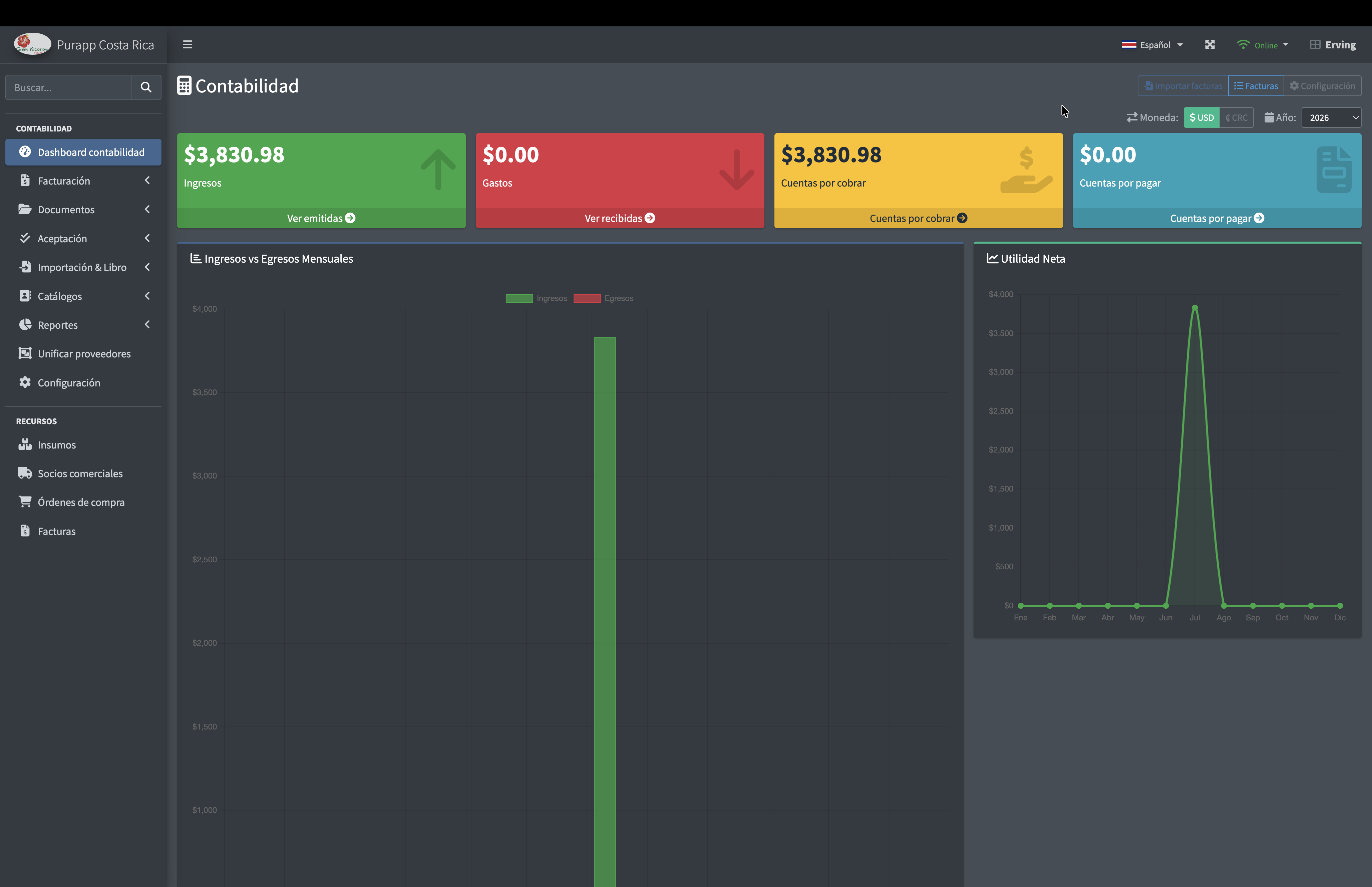Screen dimensions: 1372x887
Task: Toggle the red Egresos legend swatch
Action: (587, 298)
